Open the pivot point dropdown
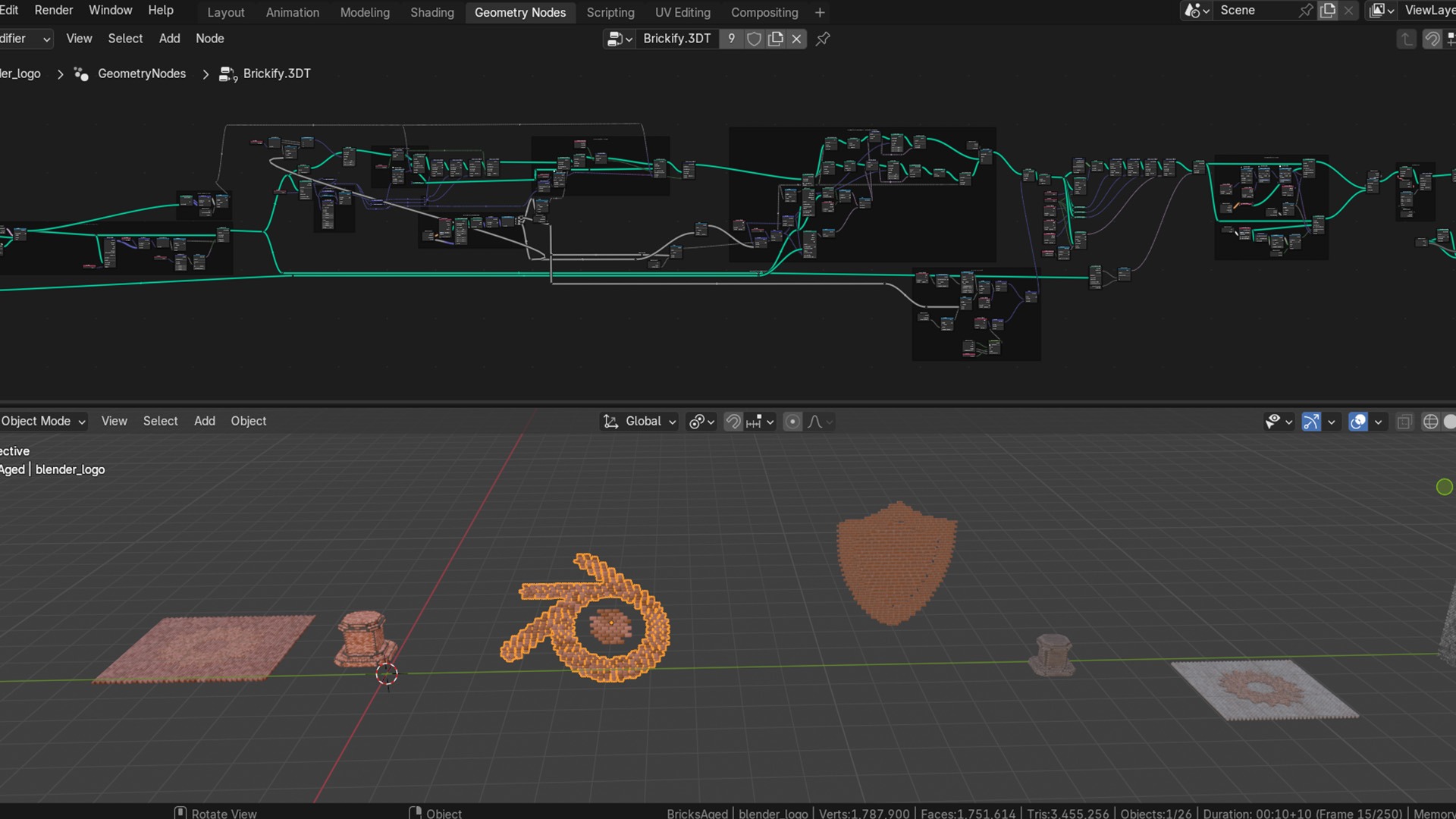Image resolution: width=1456 pixels, height=819 pixels. [701, 422]
